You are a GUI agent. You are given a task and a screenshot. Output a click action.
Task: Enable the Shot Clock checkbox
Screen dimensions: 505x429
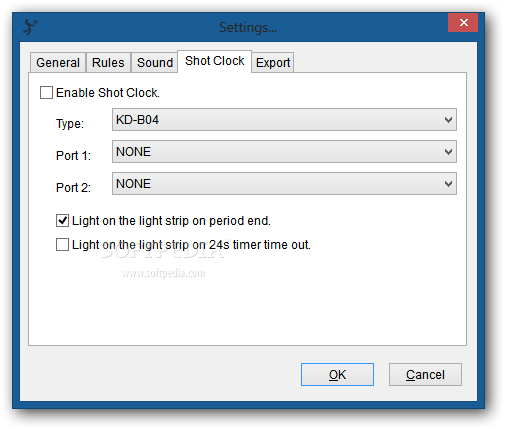point(46,93)
